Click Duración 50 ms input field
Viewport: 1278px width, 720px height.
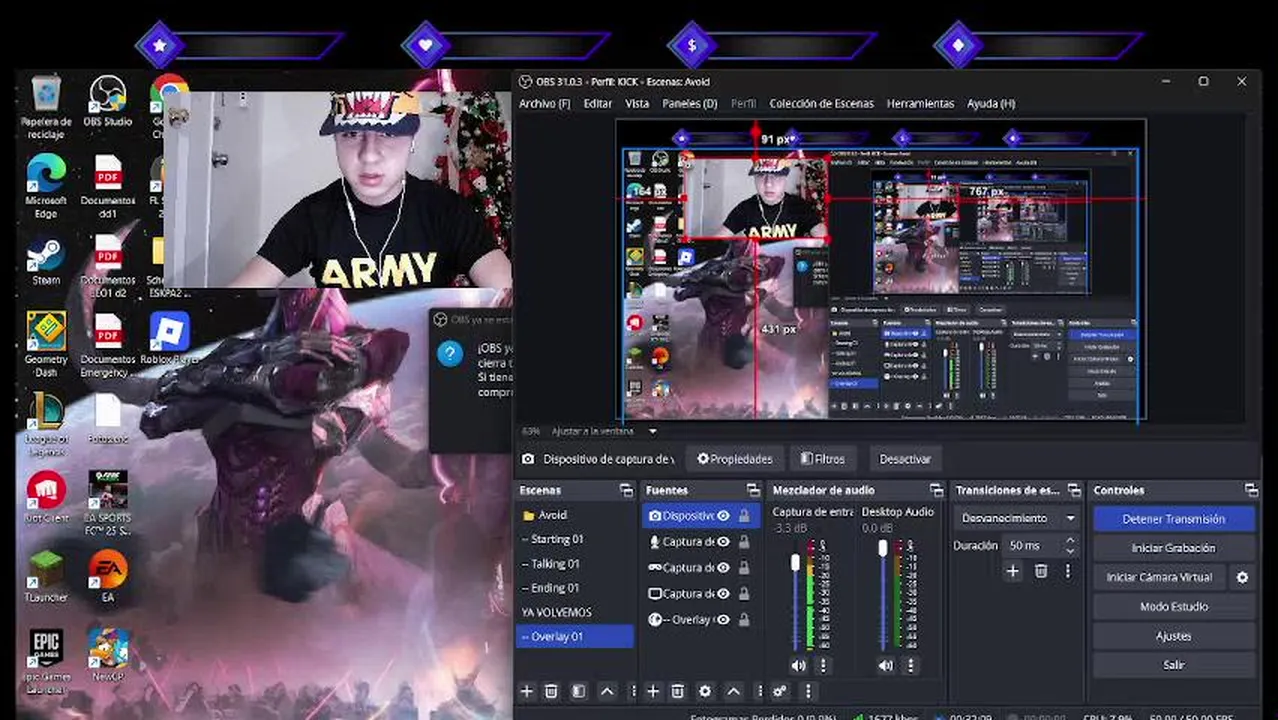click(x=1033, y=545)
